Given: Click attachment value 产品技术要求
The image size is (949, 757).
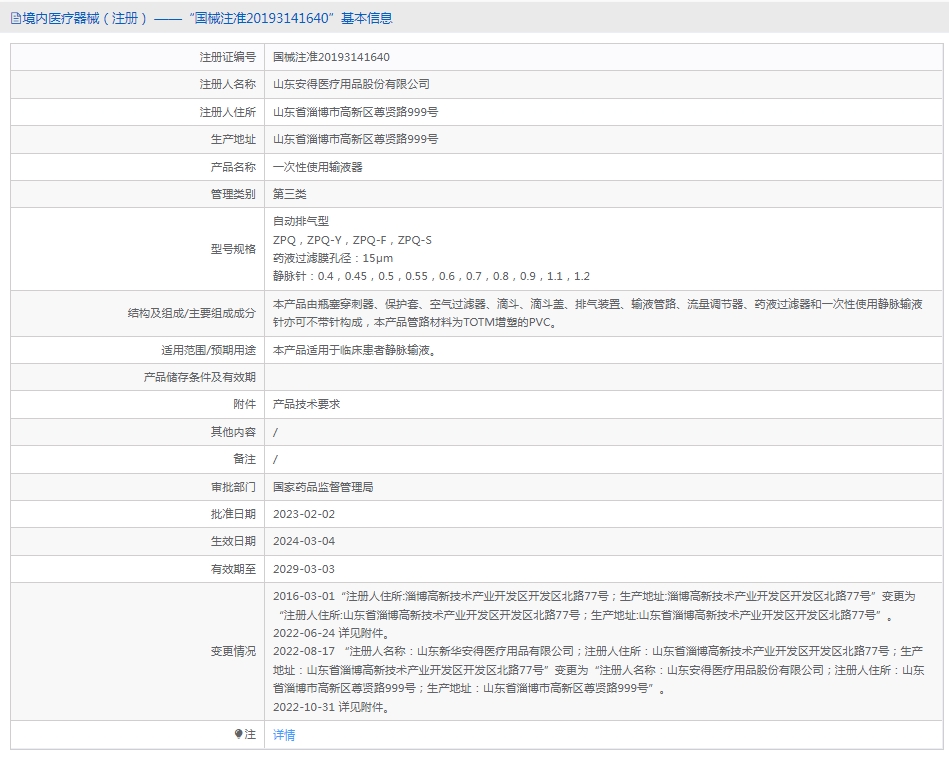Looking at the screenshot, I should pyautogui.click(x=306, y=404).
